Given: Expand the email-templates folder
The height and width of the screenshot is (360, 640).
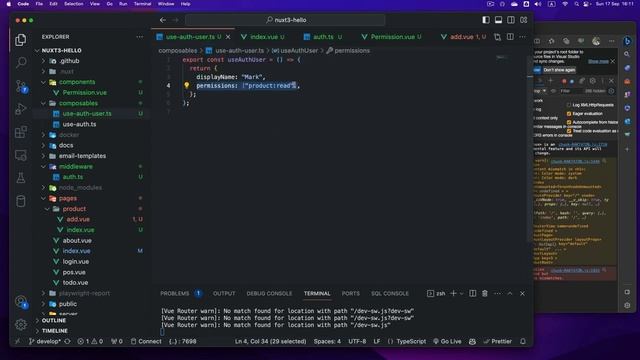Looking at the screenshot, I should (44, 156).
